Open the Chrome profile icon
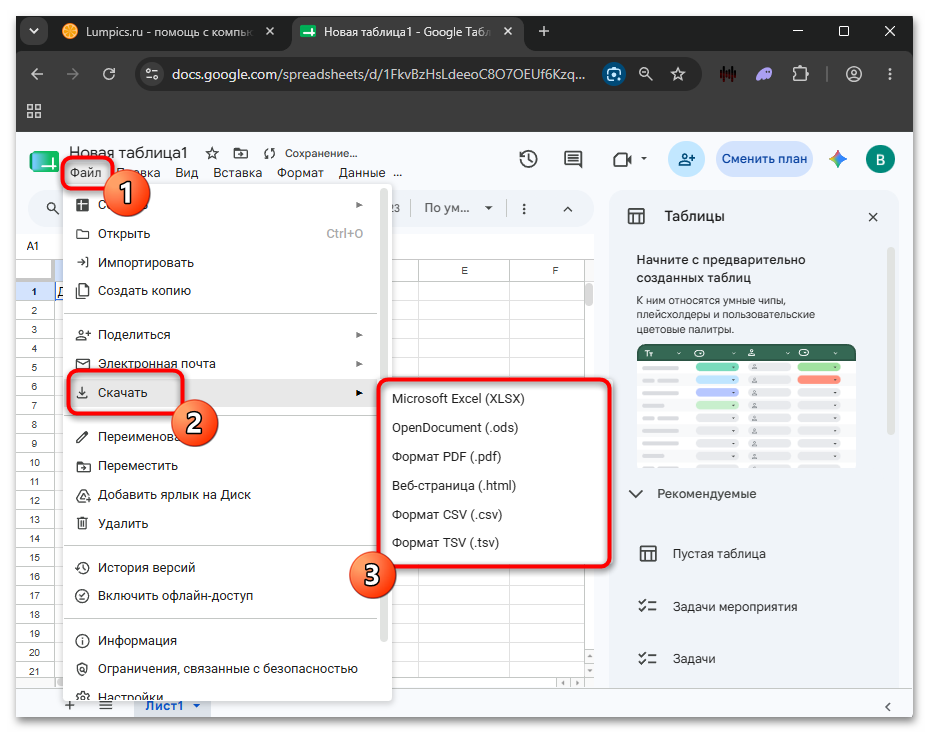This screenshot has width=929, height=733. coord(854,74)
